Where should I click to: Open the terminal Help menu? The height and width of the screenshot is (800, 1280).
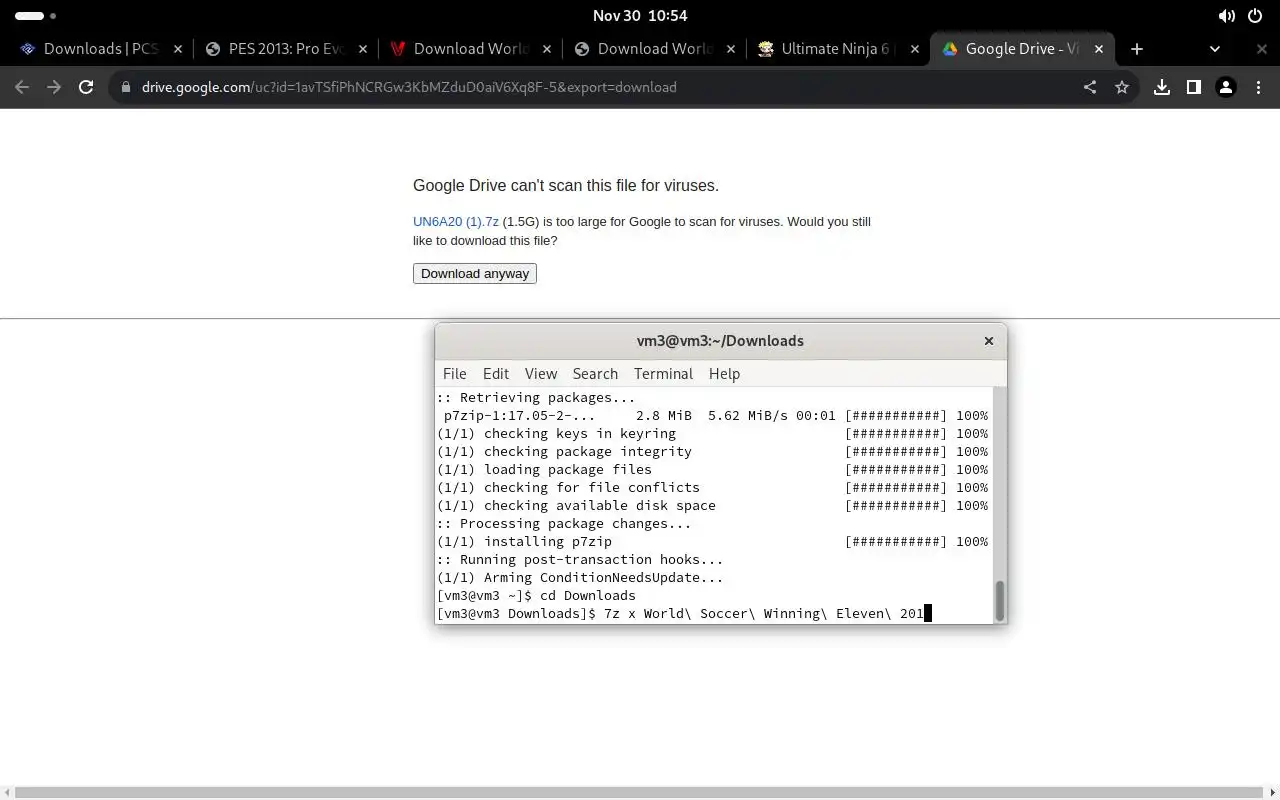pyautogui.click(x=724, y=374)
